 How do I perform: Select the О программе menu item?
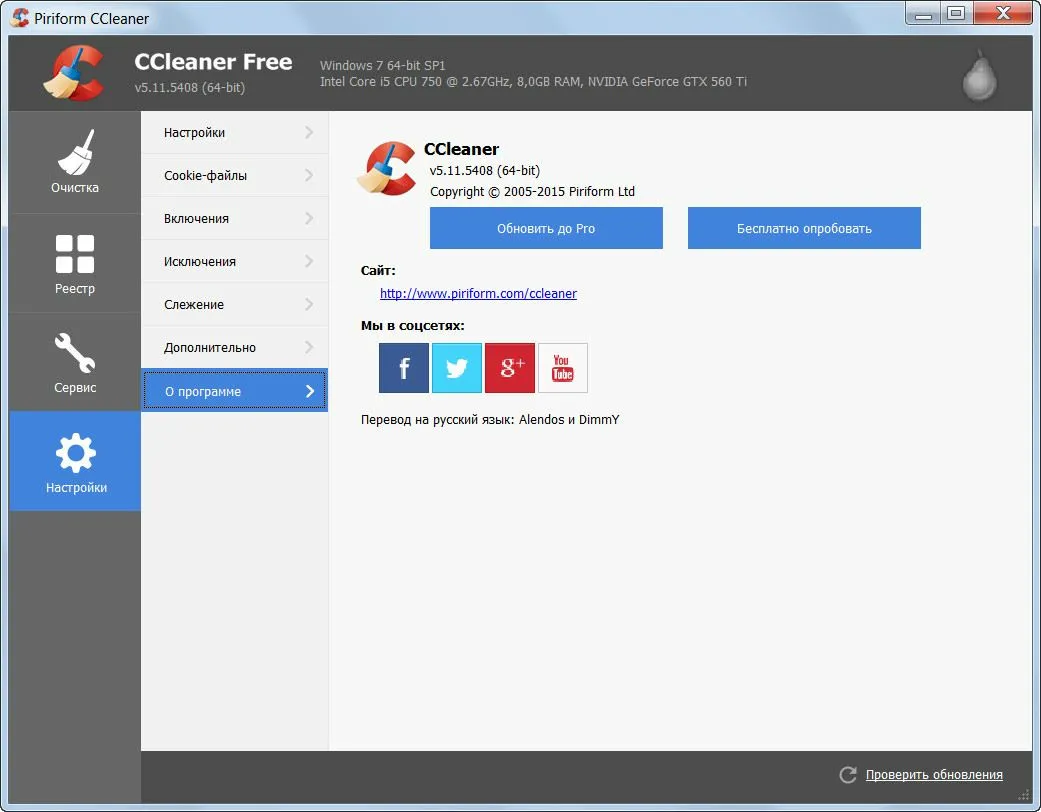pos(203,391)
